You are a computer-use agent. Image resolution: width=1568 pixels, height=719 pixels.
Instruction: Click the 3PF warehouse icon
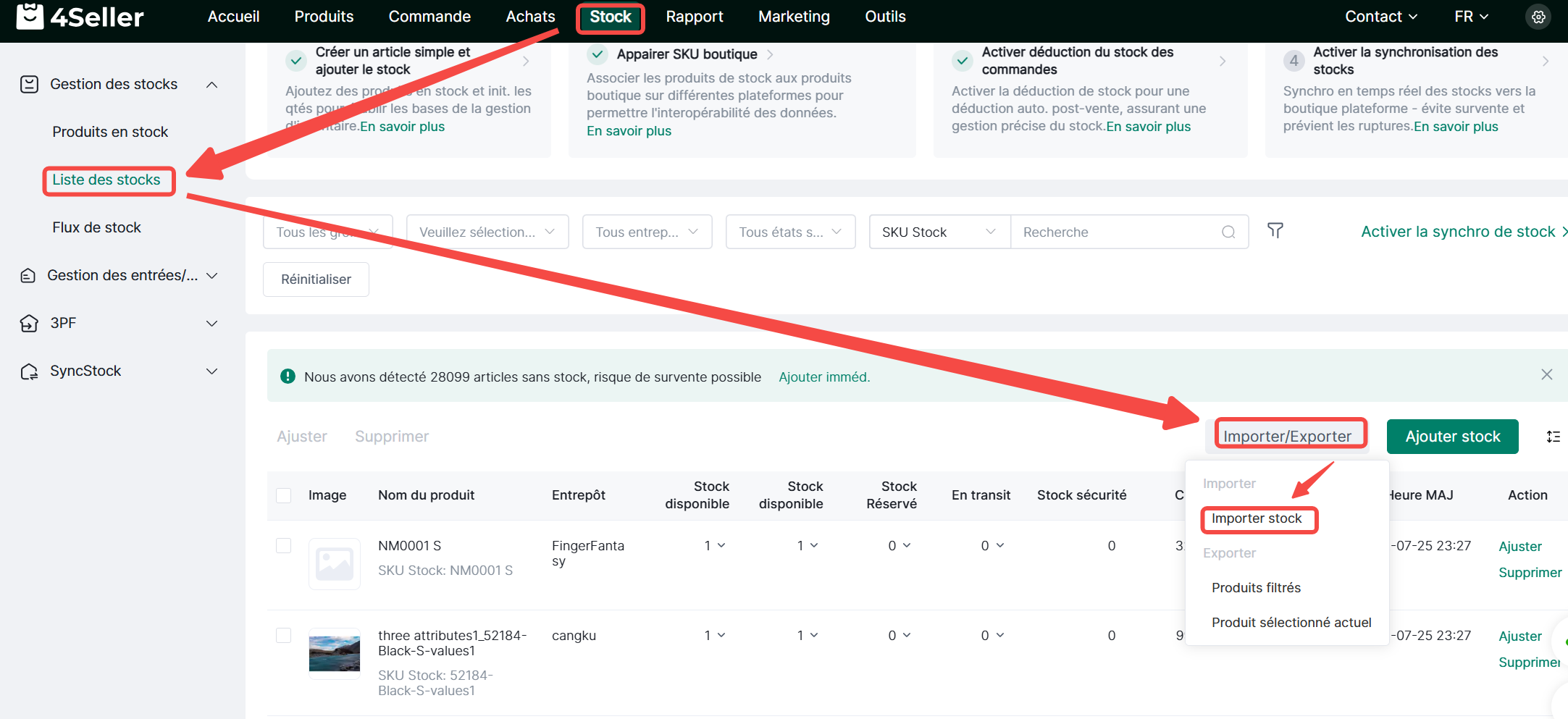(29, 323)
